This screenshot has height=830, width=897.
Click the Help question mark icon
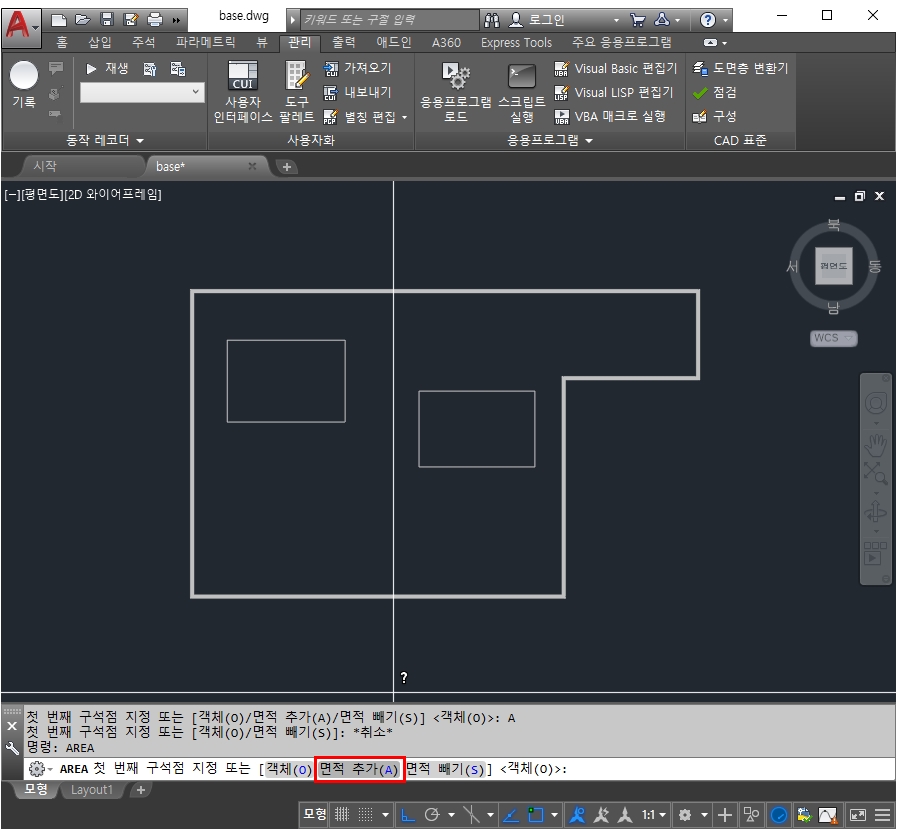click(708, 21)
